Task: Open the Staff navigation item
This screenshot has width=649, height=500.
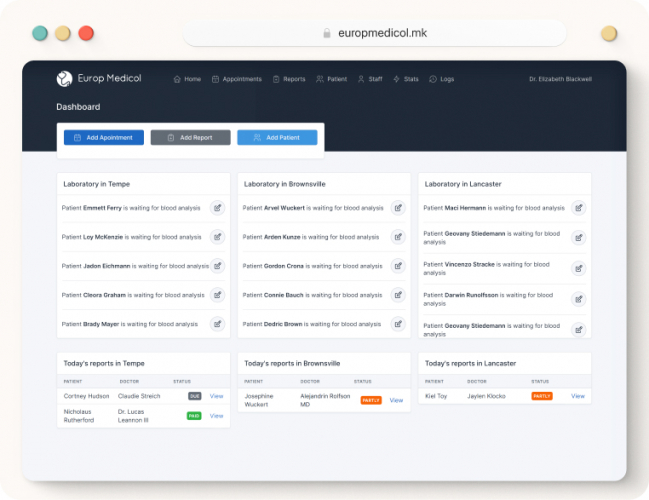Action: coord(370,79)
